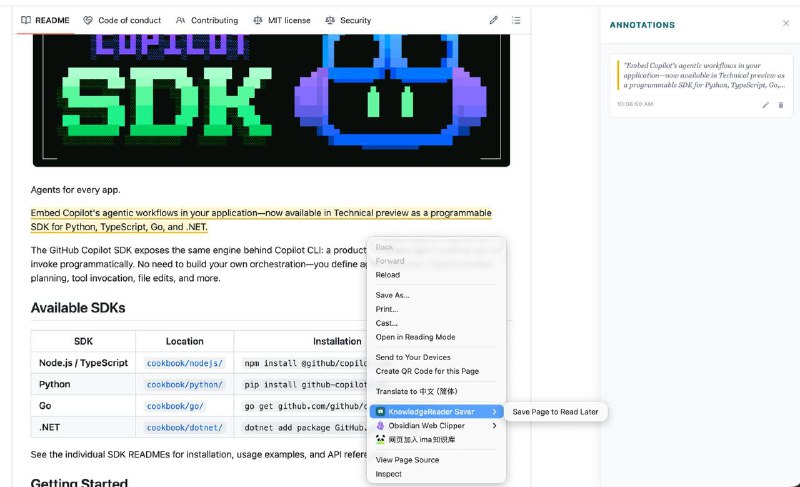Open the cookbook/python/ link
The height and width of the screenshot is (487, 800).
pyautogui.click(x=185, y=385)
